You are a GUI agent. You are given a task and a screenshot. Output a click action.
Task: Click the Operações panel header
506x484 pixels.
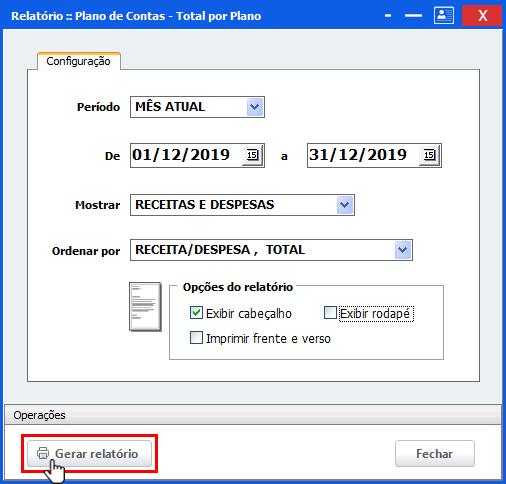[253, 415]
